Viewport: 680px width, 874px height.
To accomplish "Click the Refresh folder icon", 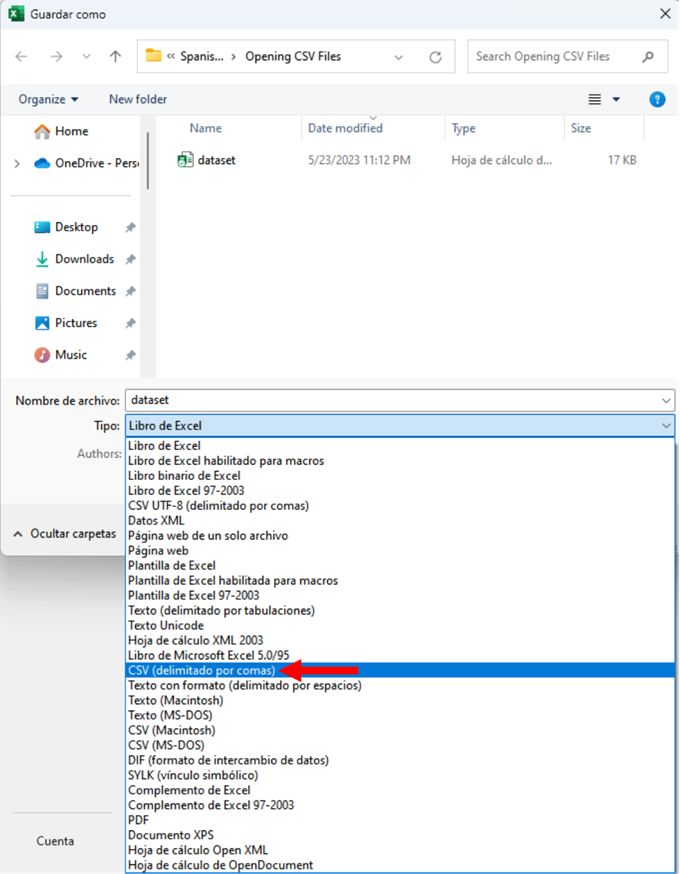I will click(435, 57).
